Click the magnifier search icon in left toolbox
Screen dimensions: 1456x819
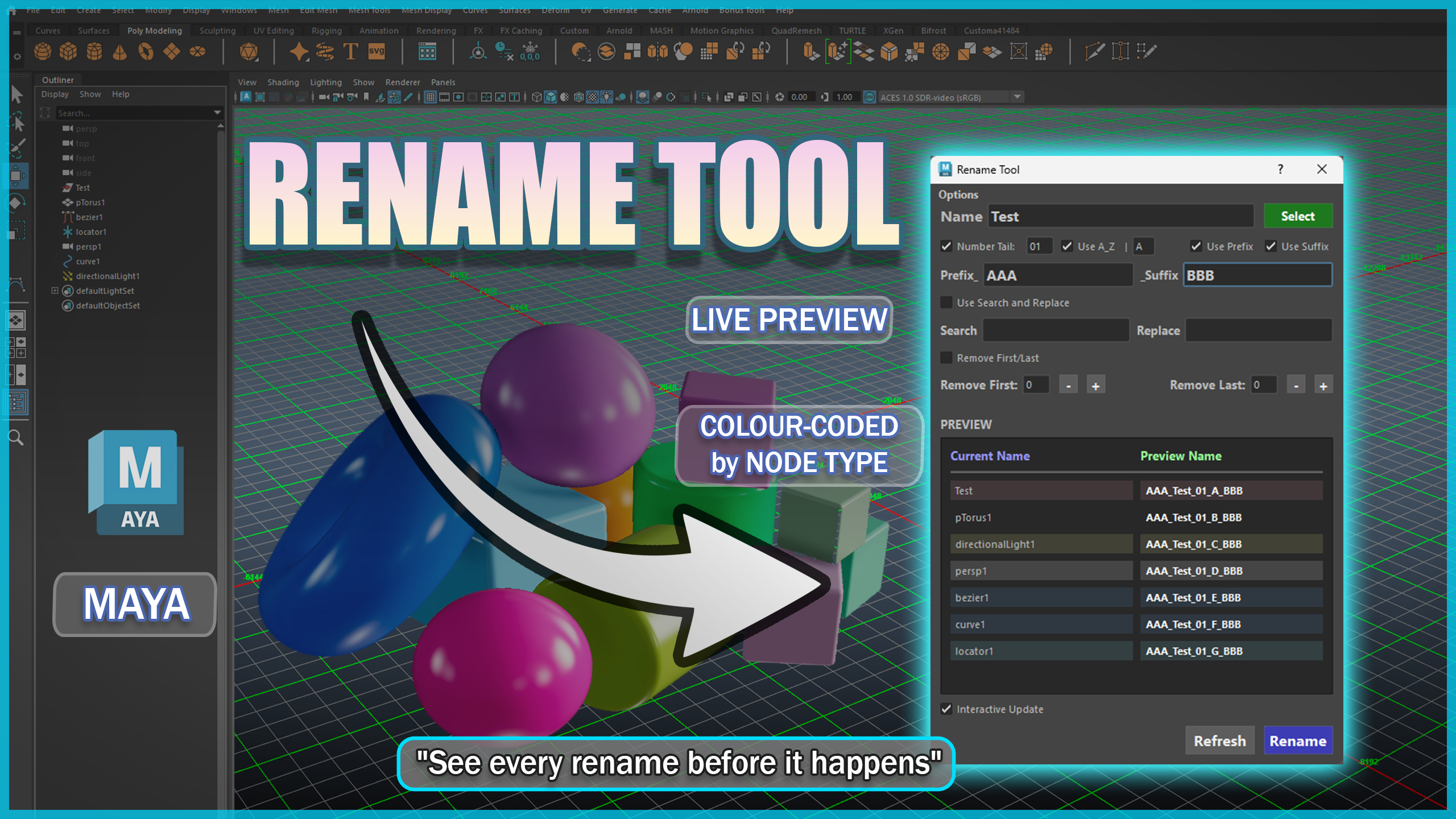point(16,437)
